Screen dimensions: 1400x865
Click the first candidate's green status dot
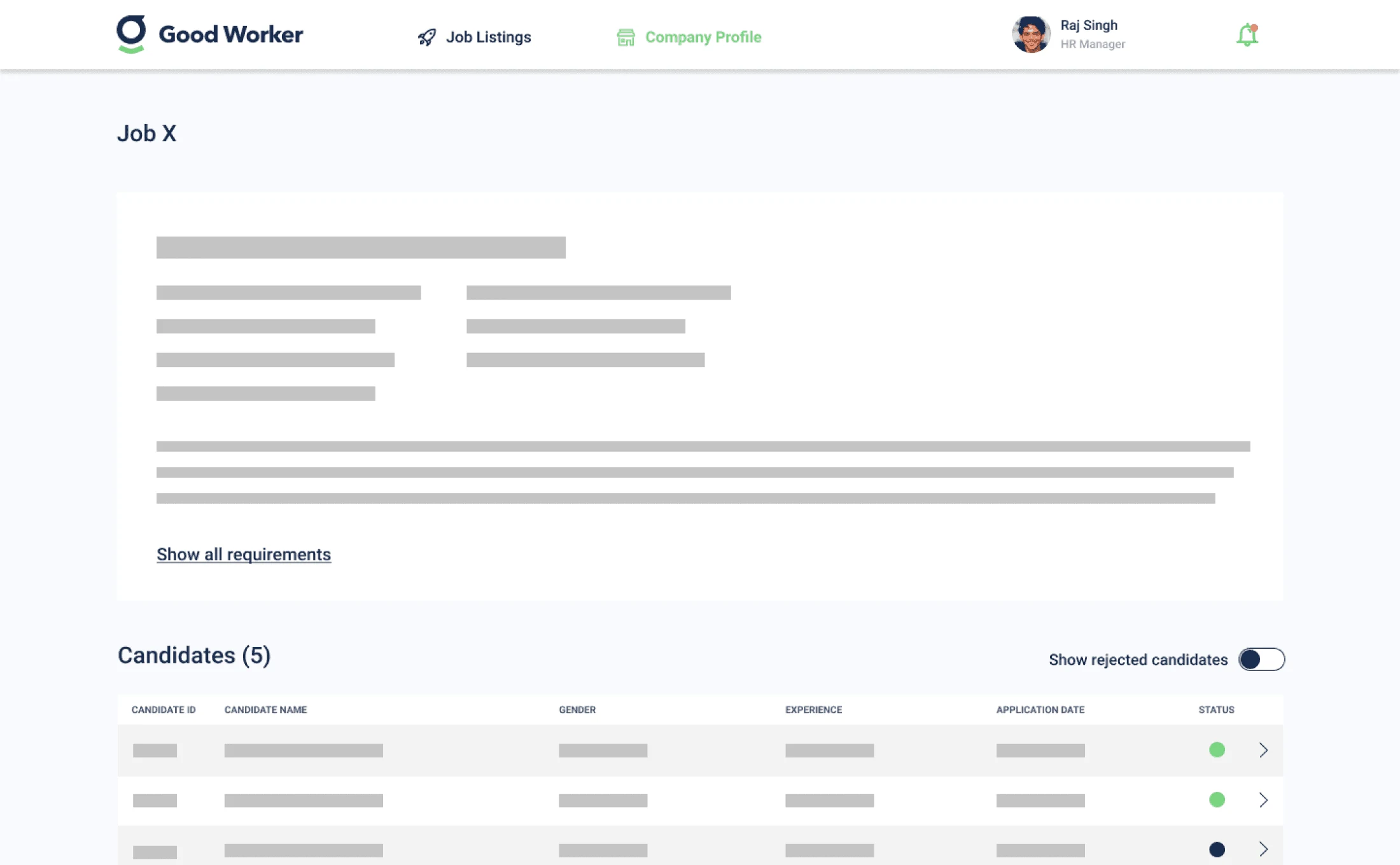[1217, 750]
